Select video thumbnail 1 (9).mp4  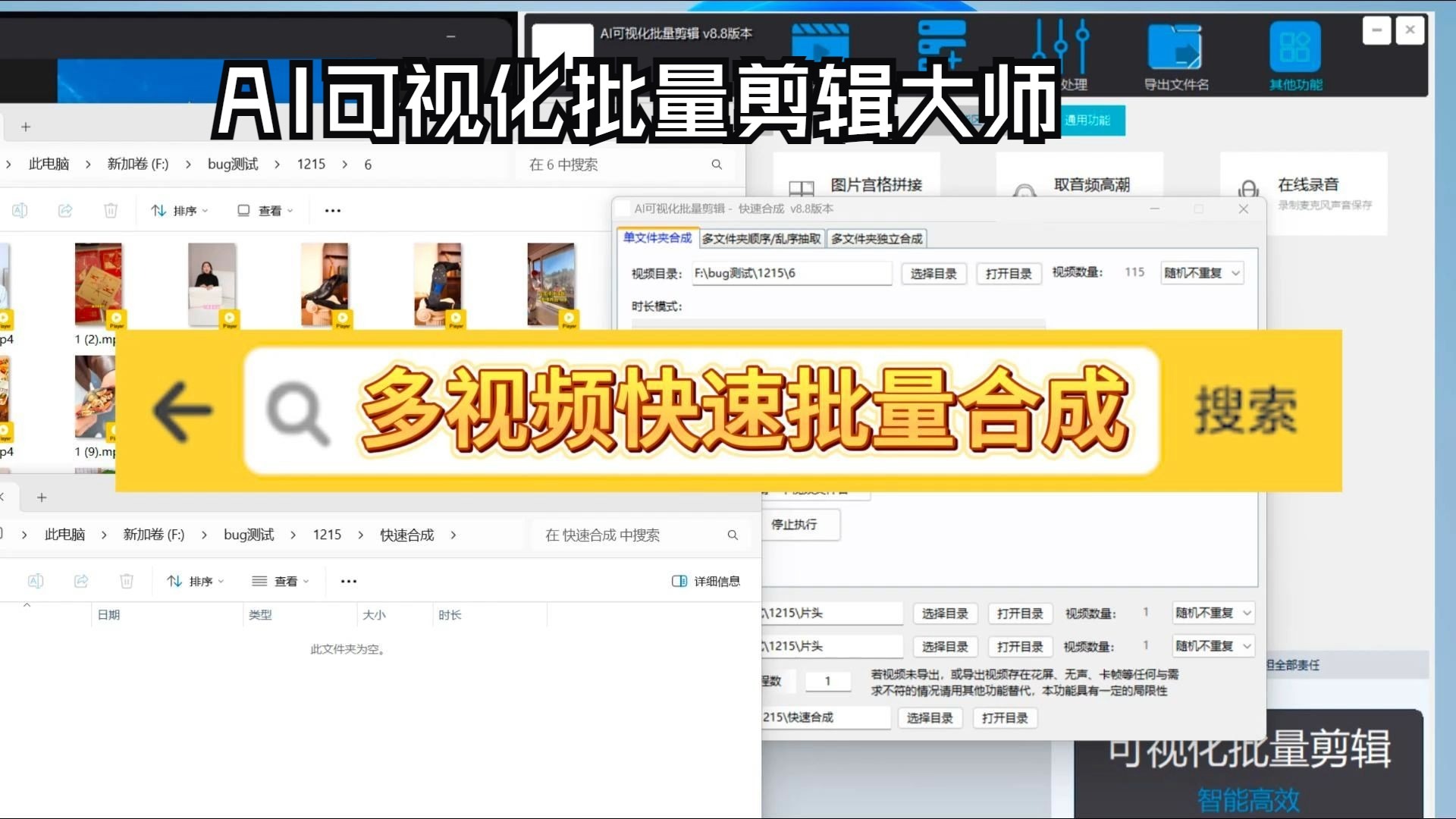pyautogui.click(x=95, y=397)
